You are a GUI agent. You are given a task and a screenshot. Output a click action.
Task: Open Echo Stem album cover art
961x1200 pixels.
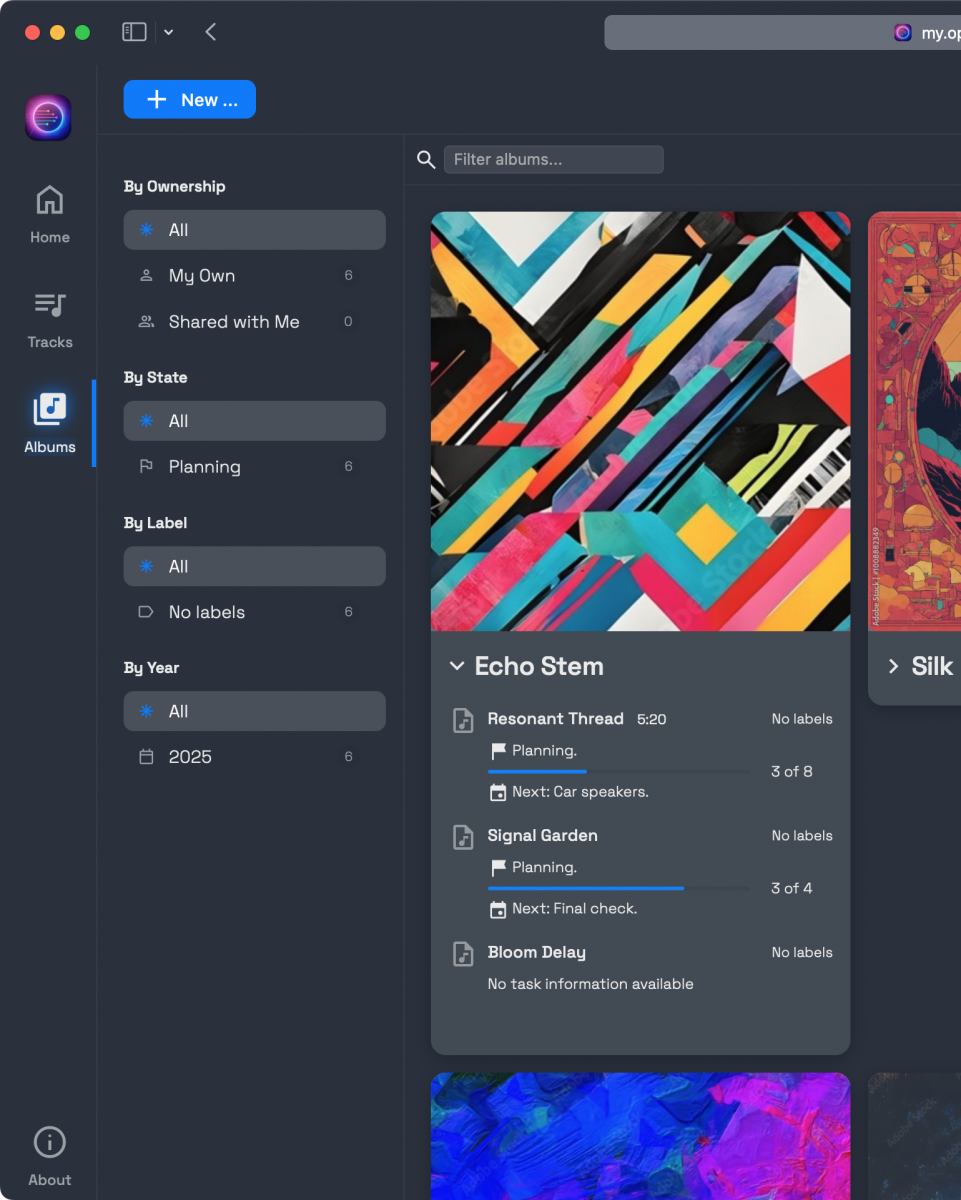tap(640, 421)
